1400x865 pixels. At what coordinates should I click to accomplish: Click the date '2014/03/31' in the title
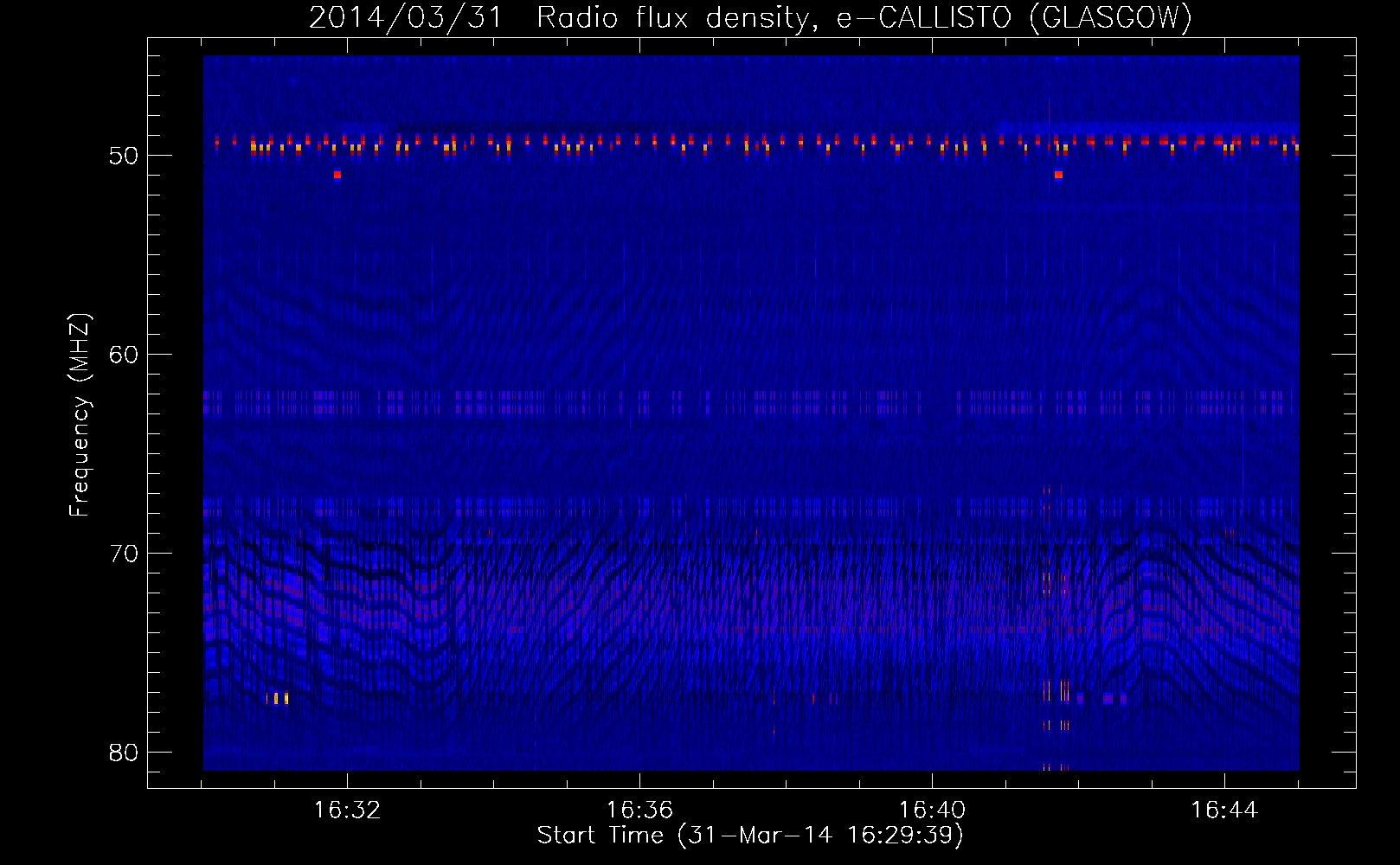coord(407,17)
